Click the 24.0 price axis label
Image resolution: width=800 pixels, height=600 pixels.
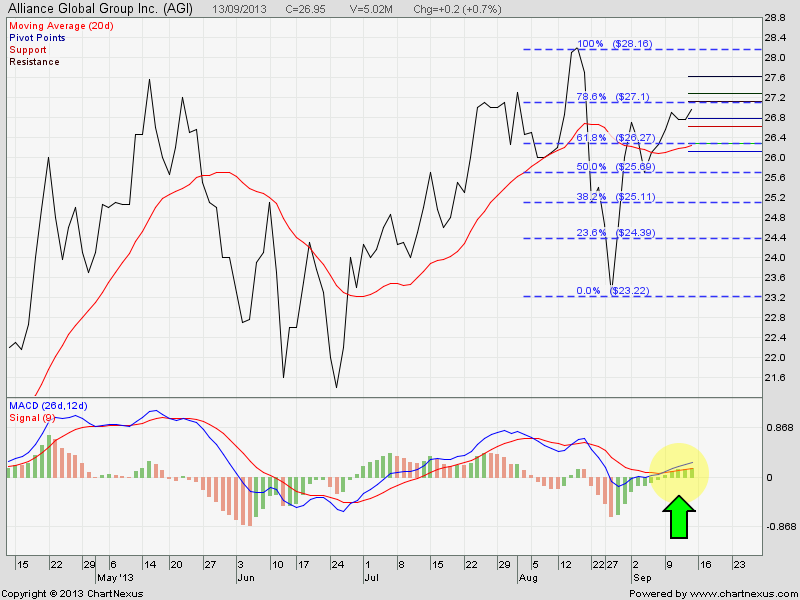774,258
